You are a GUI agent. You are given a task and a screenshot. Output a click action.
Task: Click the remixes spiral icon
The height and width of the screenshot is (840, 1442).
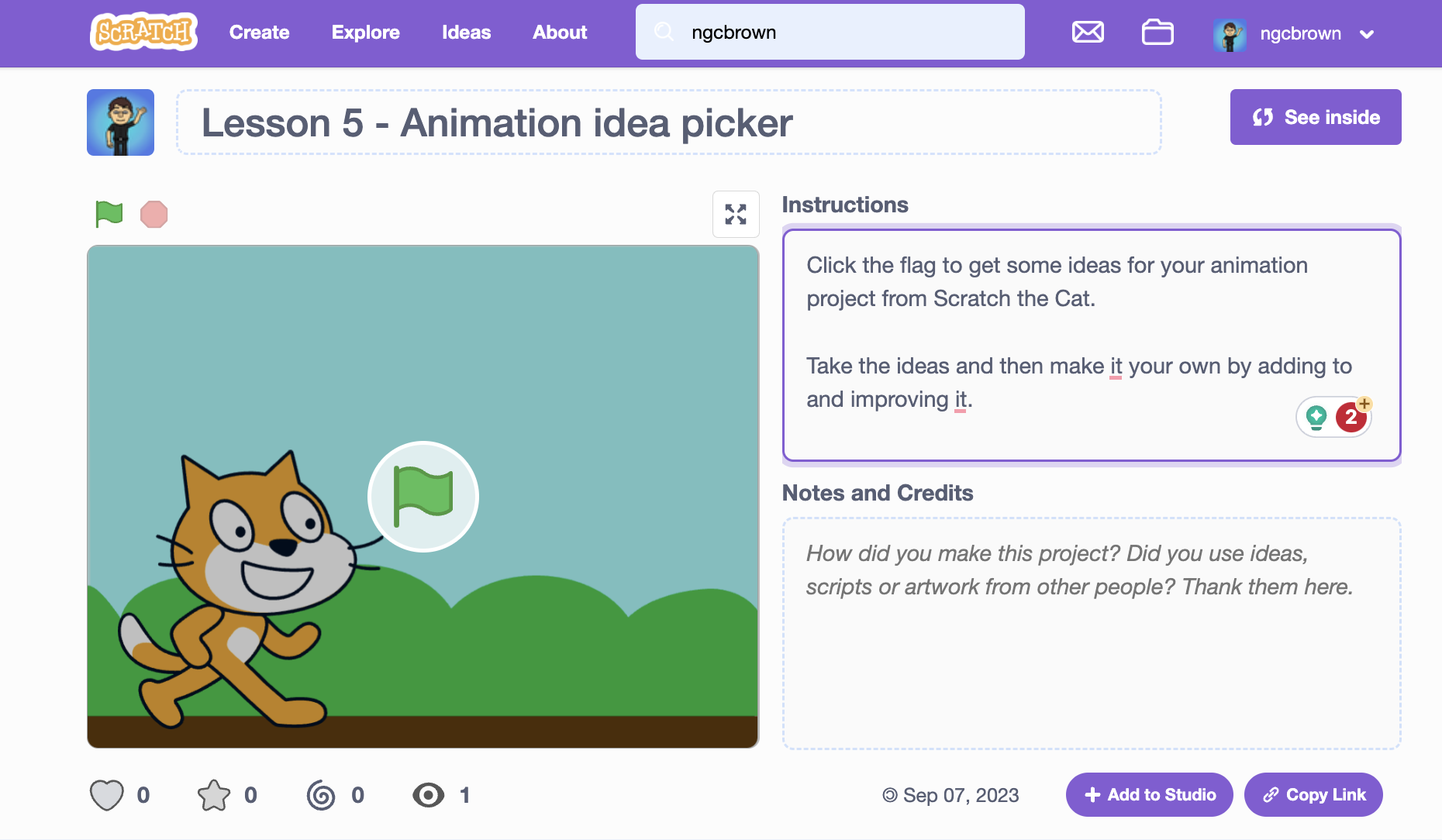click(x=321, y=795)
